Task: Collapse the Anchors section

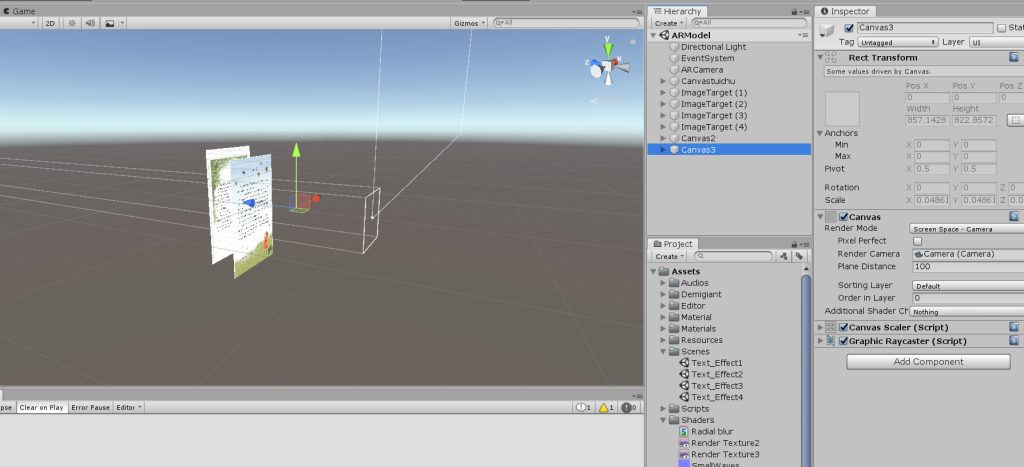Action: point(820,133)
